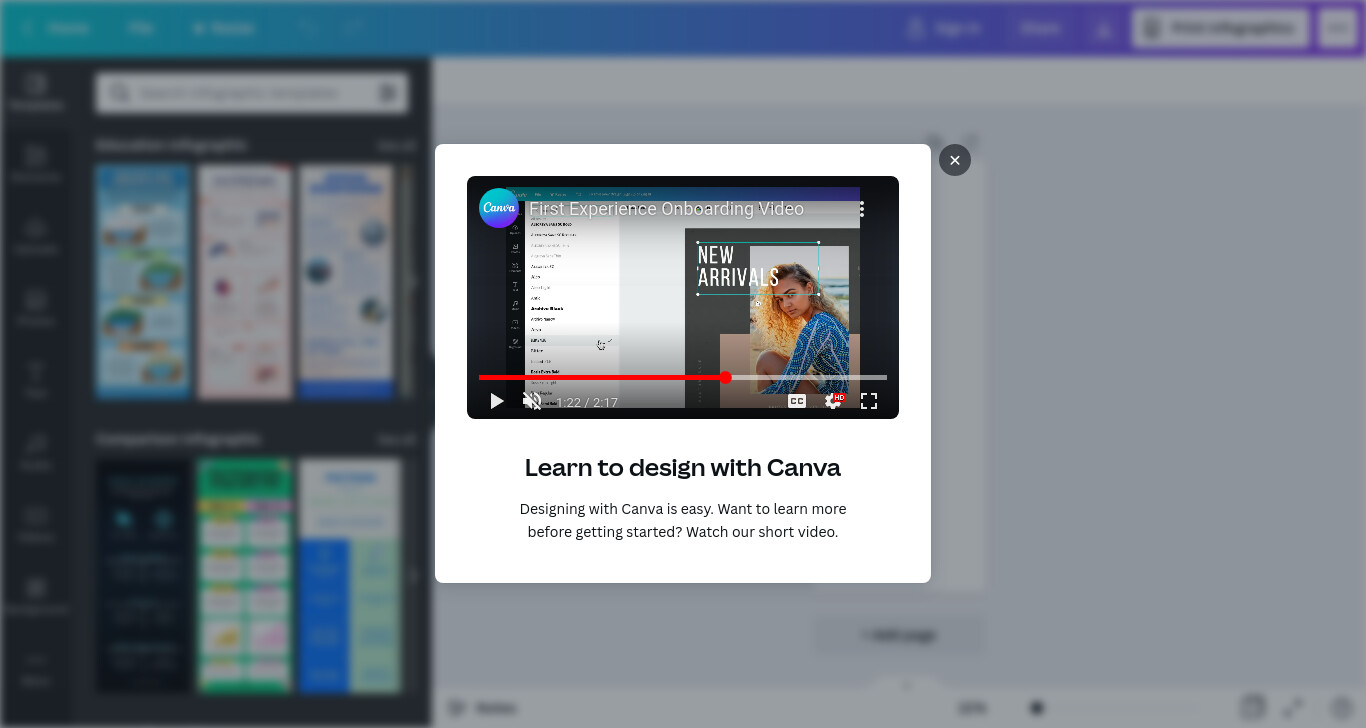Open the Background sidebar panel

(36, 596)
